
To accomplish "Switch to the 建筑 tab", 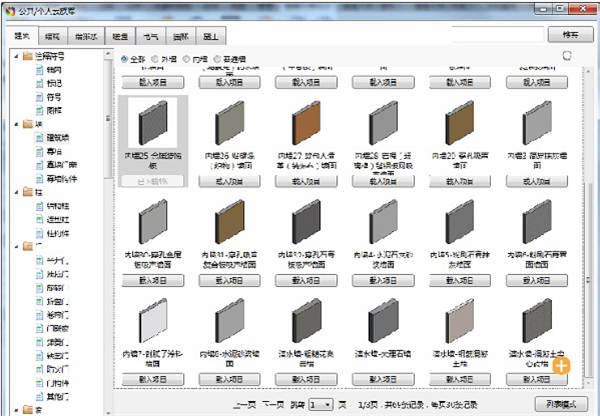I will click(22, 35).
